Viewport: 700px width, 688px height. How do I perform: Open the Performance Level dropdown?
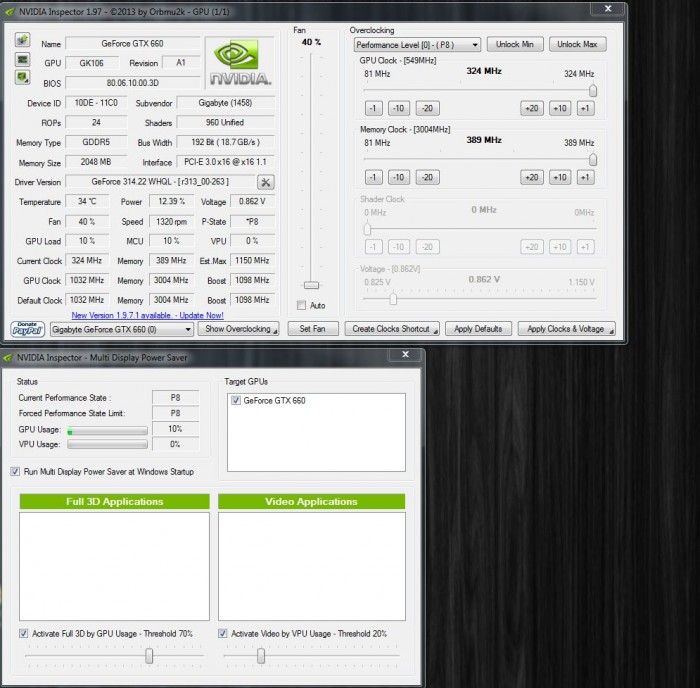click(x=417, y=45)
